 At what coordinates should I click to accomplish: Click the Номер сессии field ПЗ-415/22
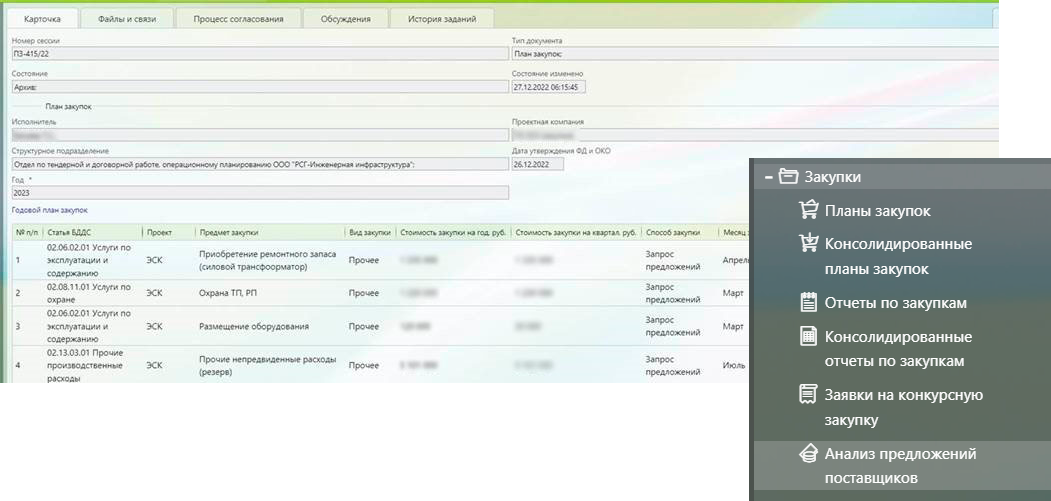(x=259, y=53)
